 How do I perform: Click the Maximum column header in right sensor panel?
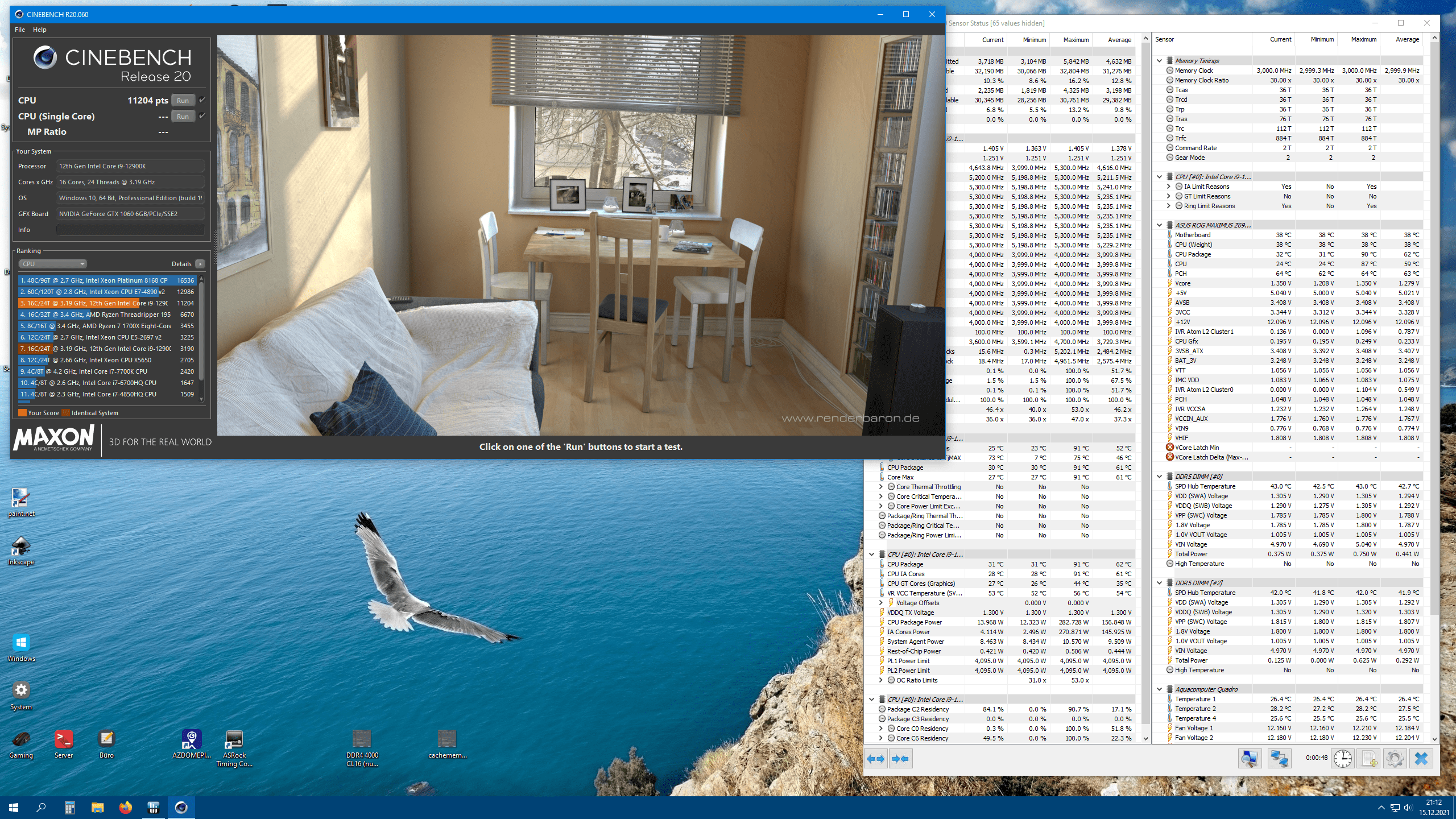pyautogui.click(x=1364, y=39)
